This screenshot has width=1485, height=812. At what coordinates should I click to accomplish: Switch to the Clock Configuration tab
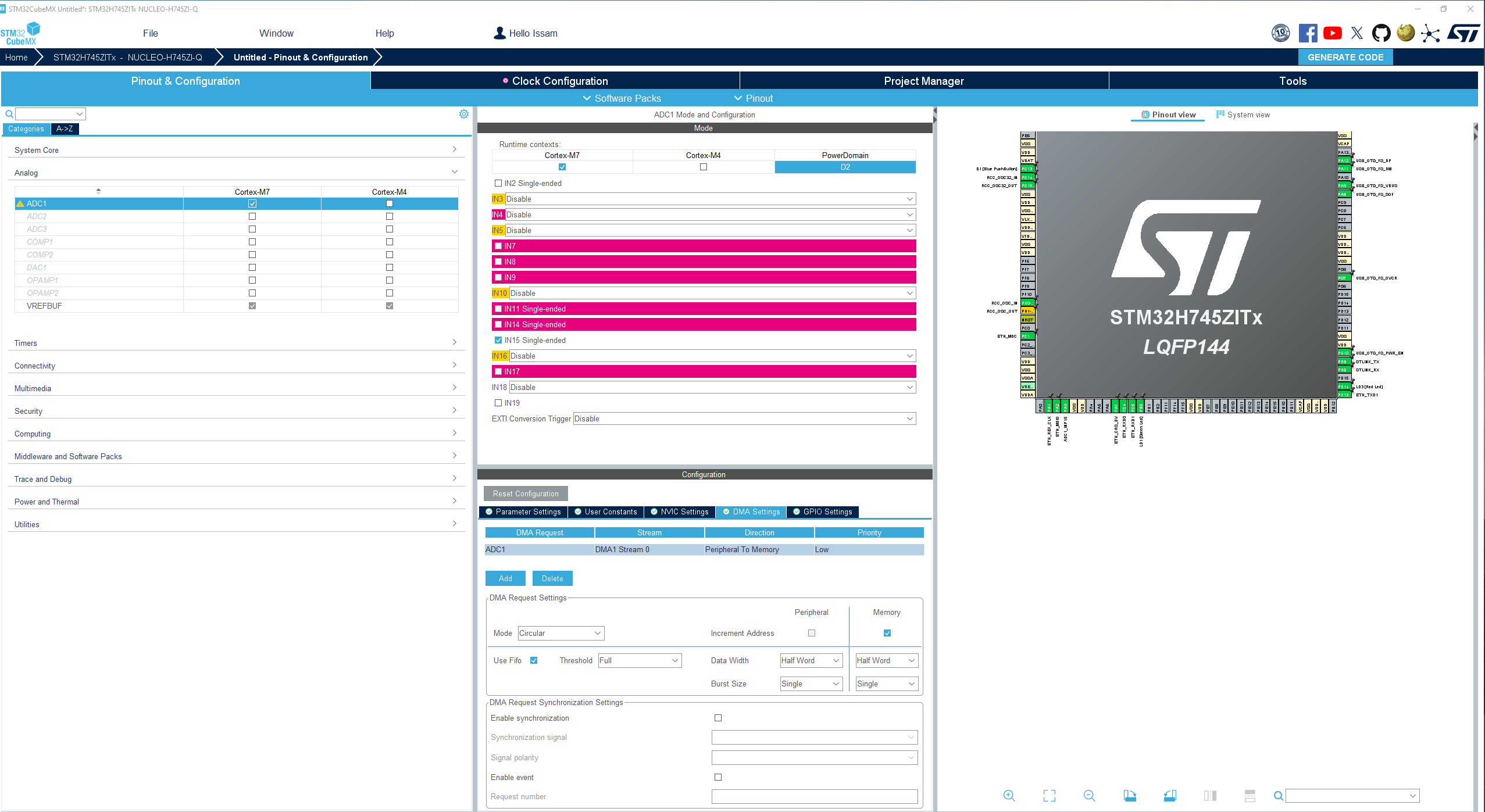click(x=555, y=81)
